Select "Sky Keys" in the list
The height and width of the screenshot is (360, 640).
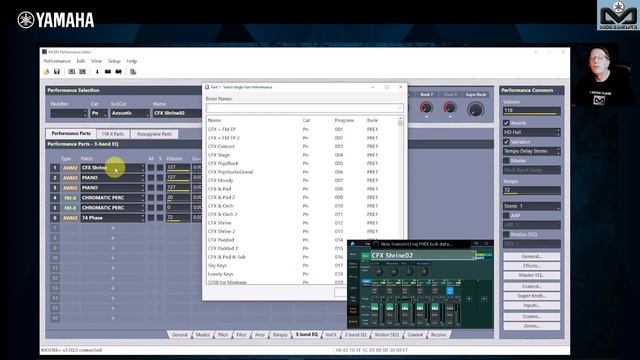[x=217, y=265]
